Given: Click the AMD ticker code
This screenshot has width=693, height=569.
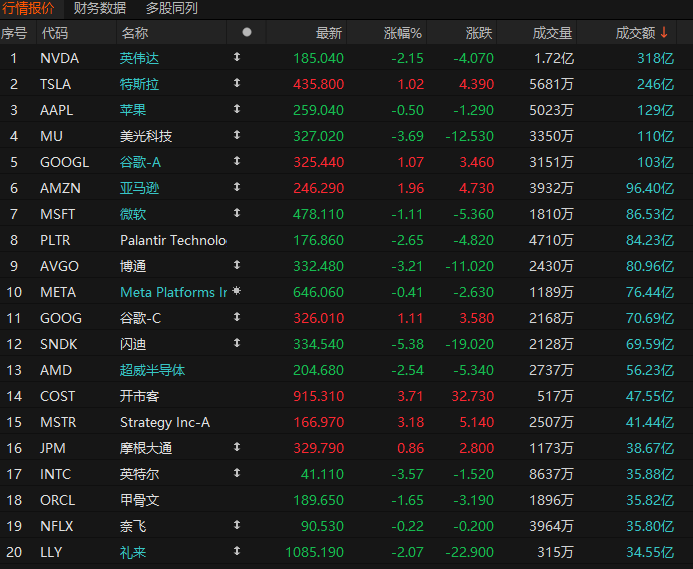Looking at the screenshot, I should point(56,370).
